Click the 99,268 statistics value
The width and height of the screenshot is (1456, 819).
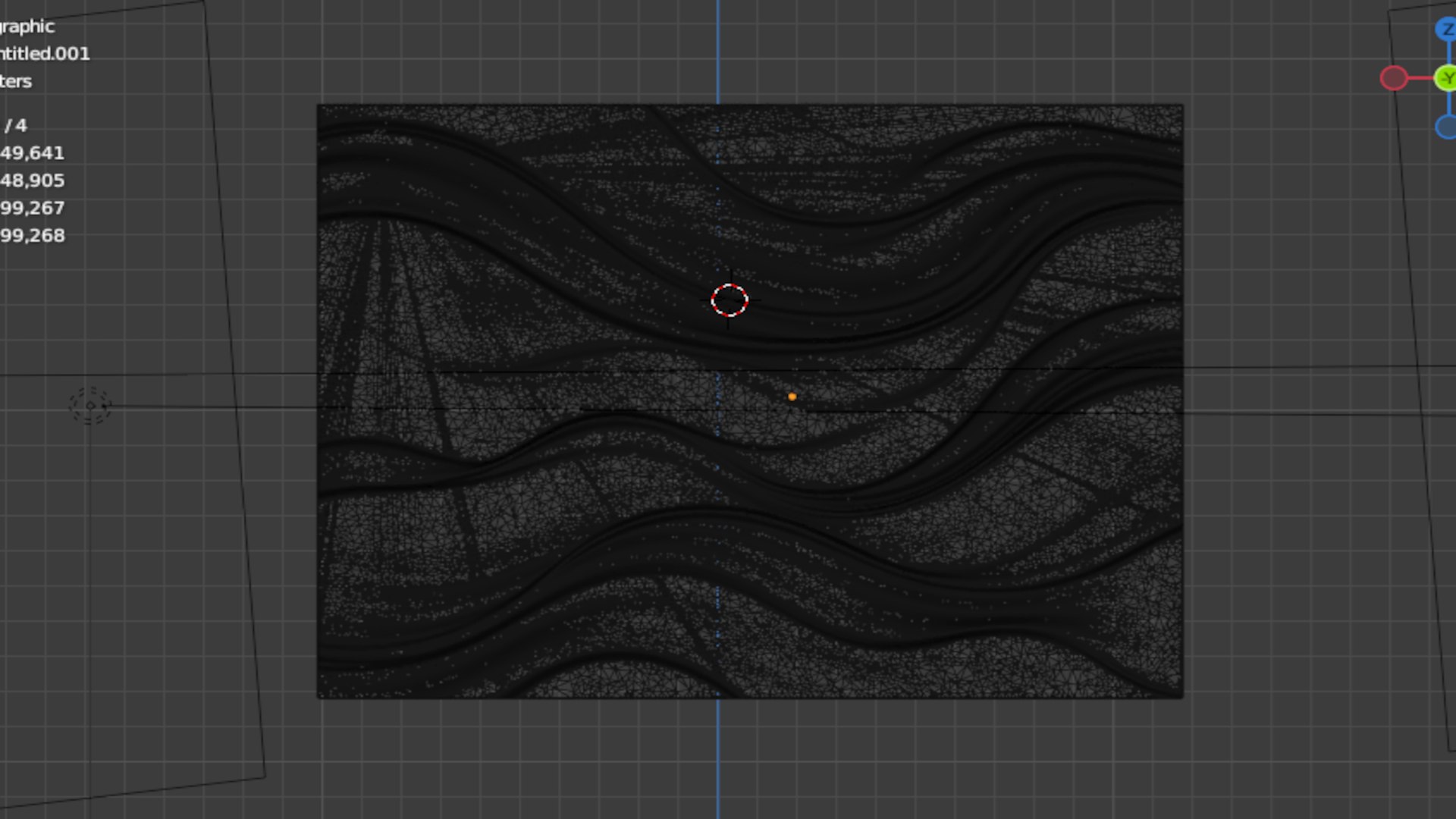[32, 236]
